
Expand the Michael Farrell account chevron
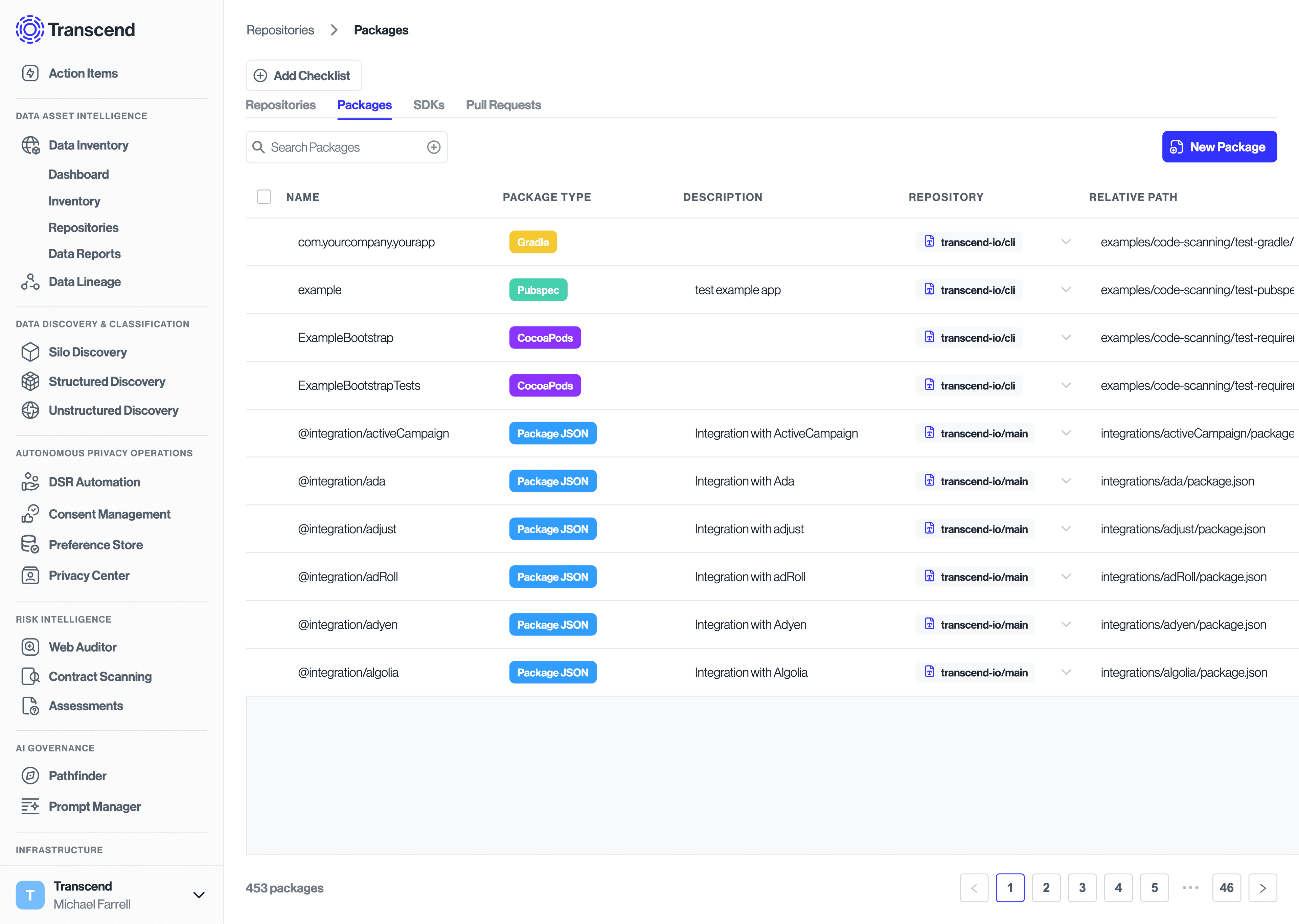pos(199,895)
